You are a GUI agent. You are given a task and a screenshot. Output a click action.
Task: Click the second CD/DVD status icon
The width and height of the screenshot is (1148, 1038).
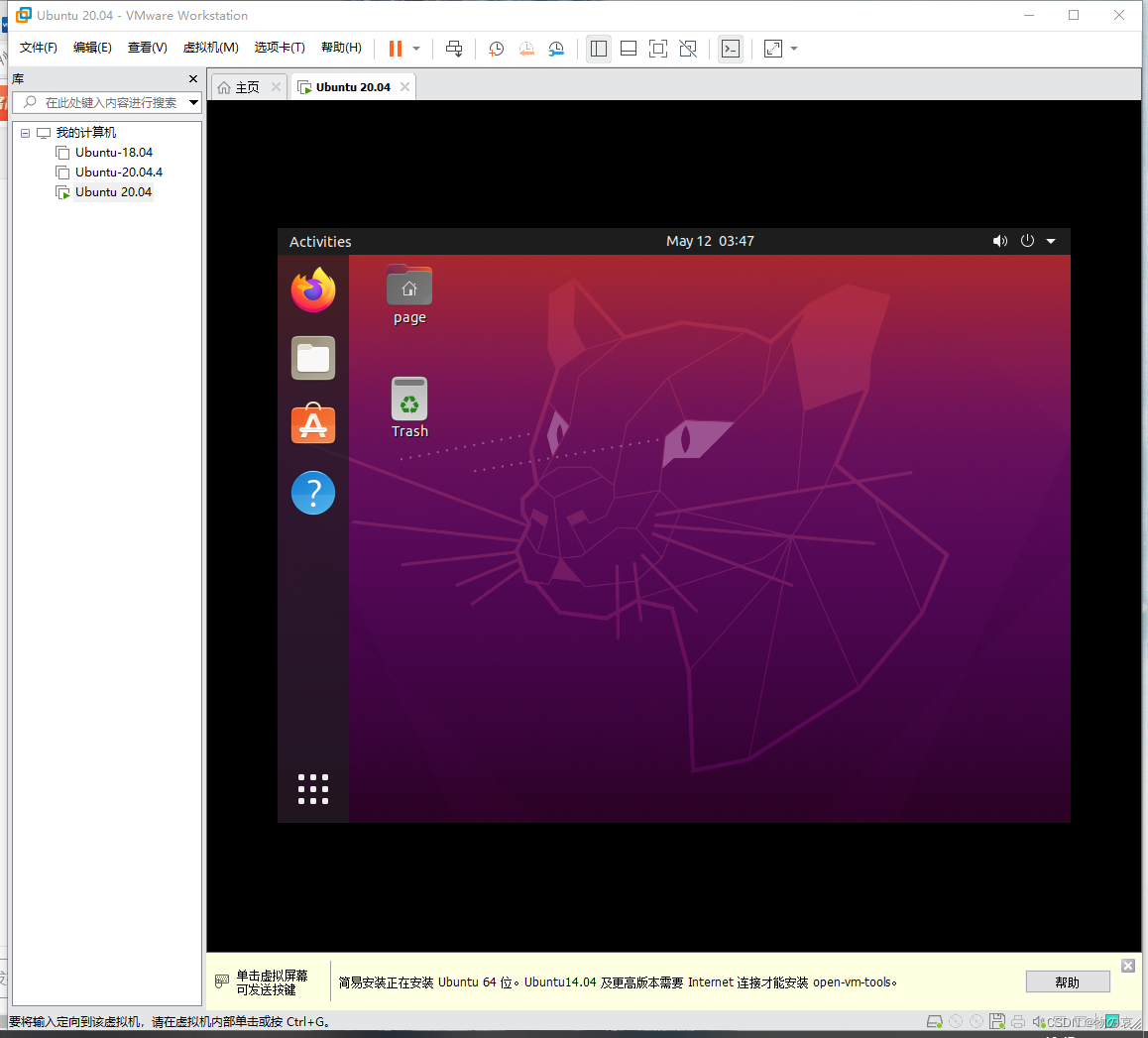click(x=976, y=1021)
